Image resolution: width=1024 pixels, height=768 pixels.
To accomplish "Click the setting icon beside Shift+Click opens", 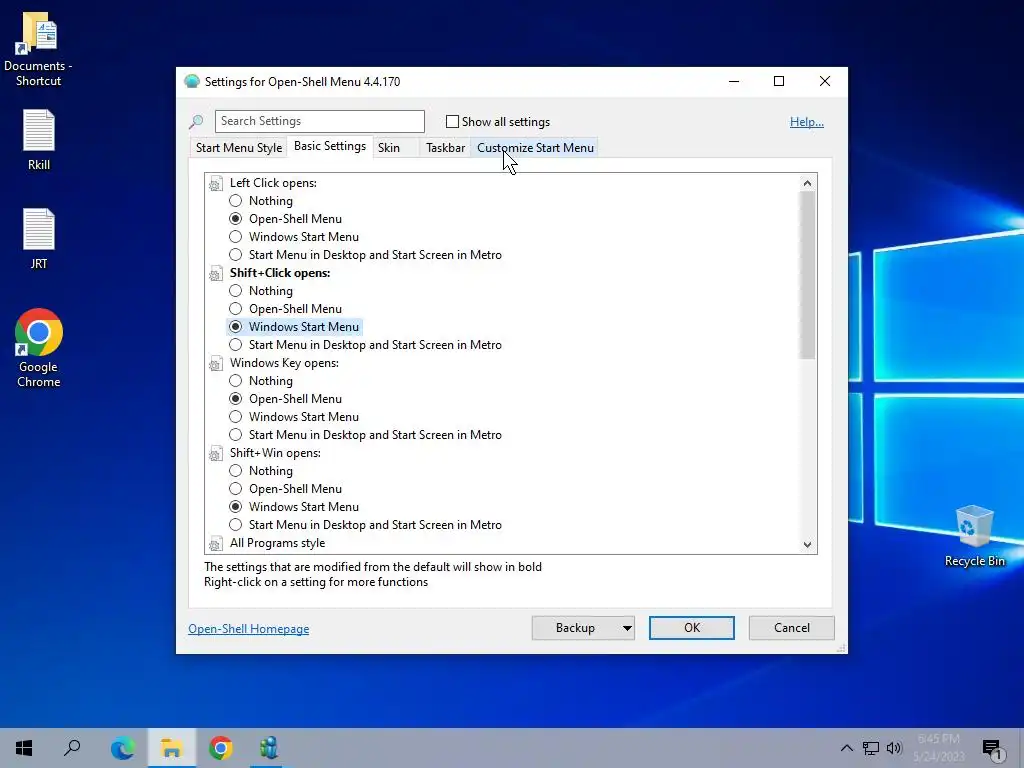I will [216, 274].
